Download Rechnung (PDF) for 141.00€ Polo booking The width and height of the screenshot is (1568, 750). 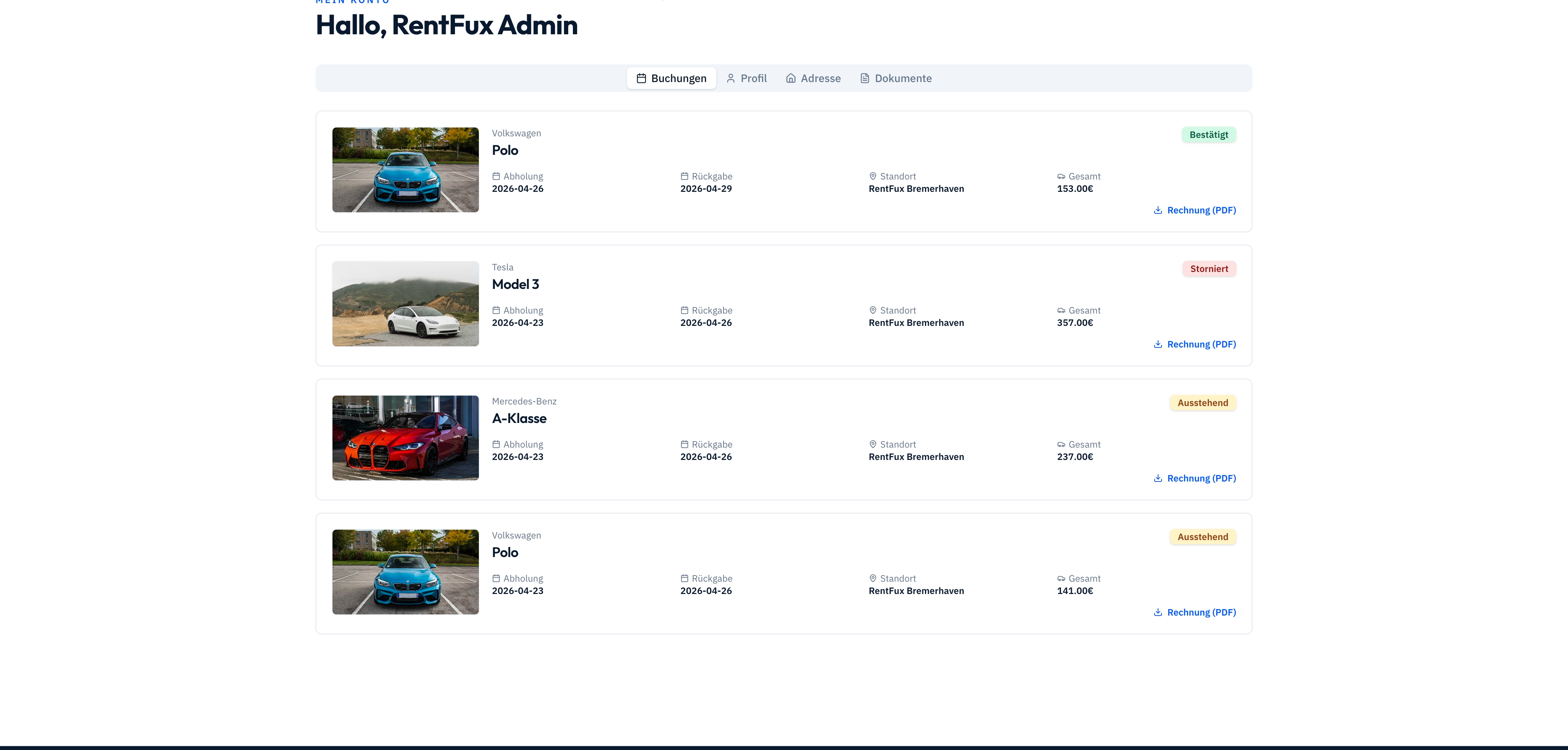[x=1195, y=612]
